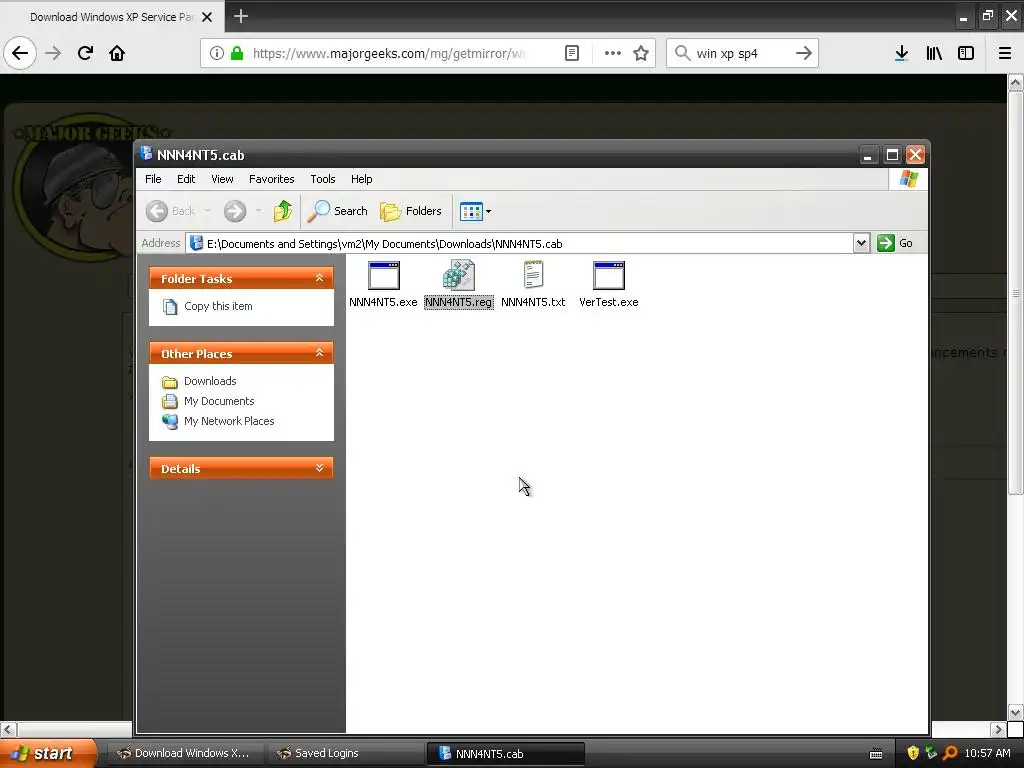Click the security shield tray icon
This screenshot has width=1024, height=768.
click(x=913, y=753)
